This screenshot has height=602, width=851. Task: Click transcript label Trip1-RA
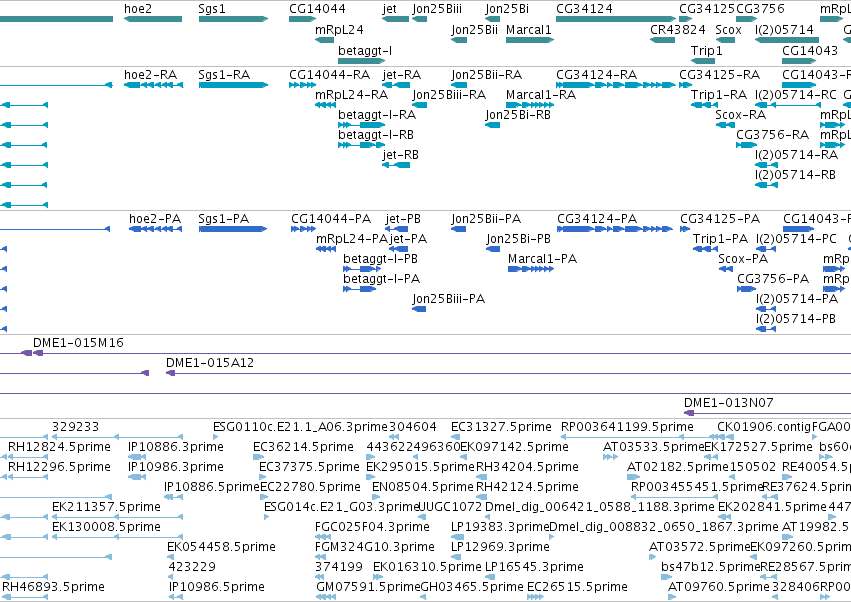719,94
